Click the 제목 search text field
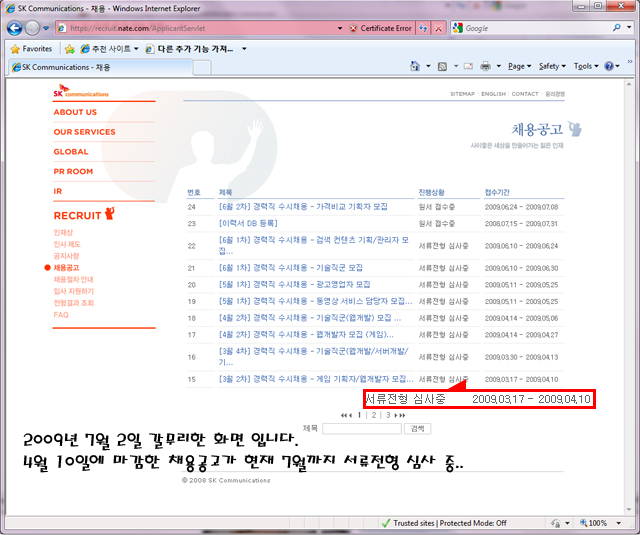 tap(362, 428)
